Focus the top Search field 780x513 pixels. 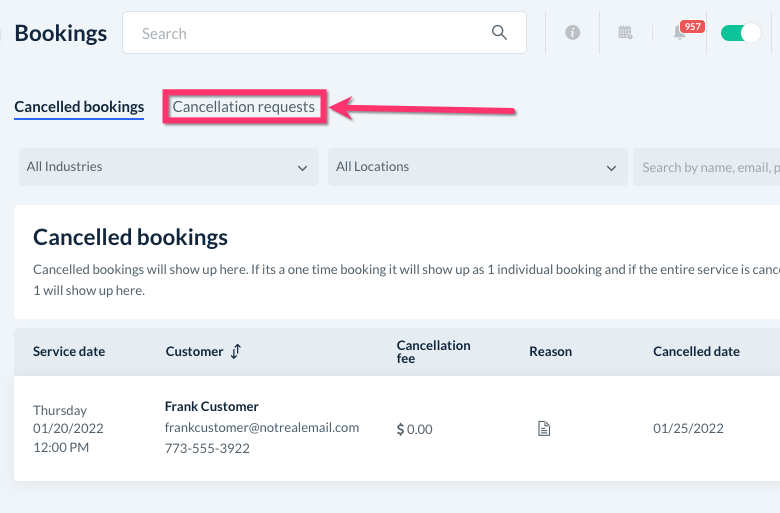click(310, 33)
